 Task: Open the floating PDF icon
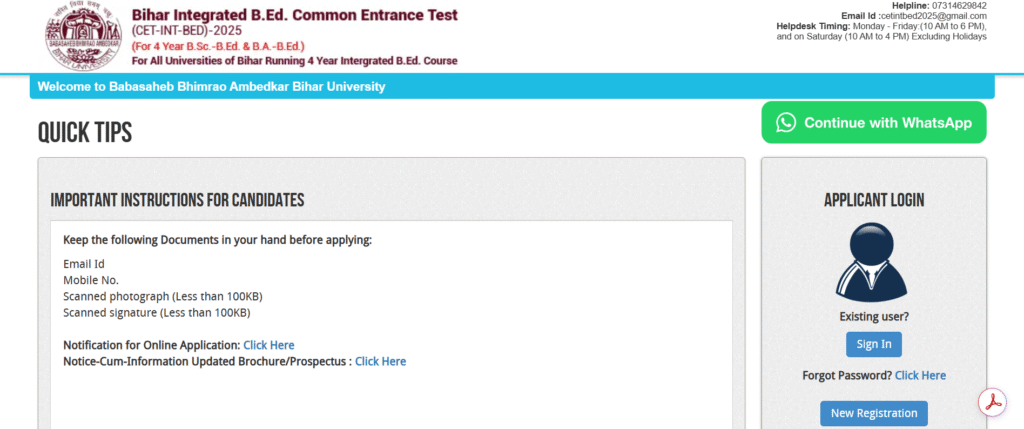click(991, 401)
